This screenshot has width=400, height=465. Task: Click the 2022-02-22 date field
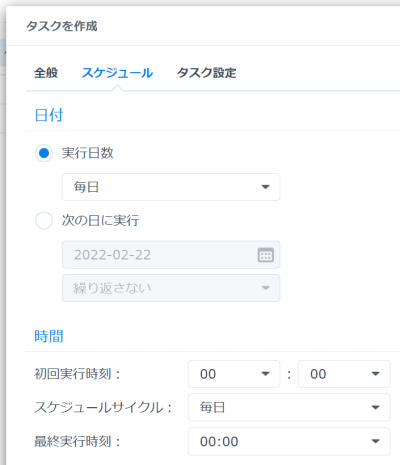(171, 255)
